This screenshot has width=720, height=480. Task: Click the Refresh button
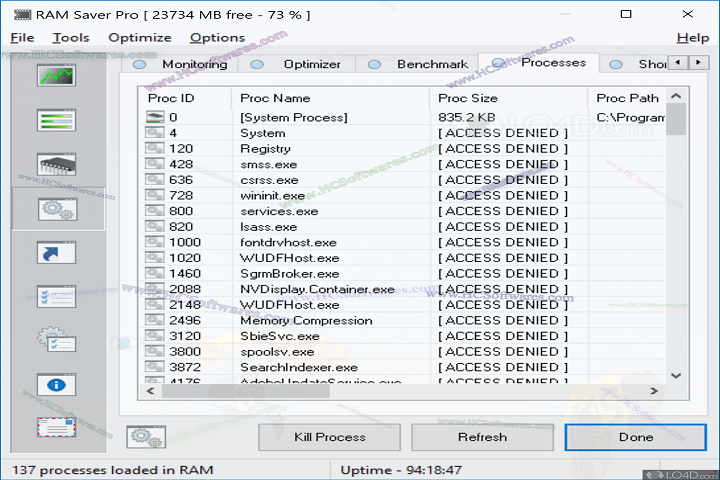pos(483,437)
